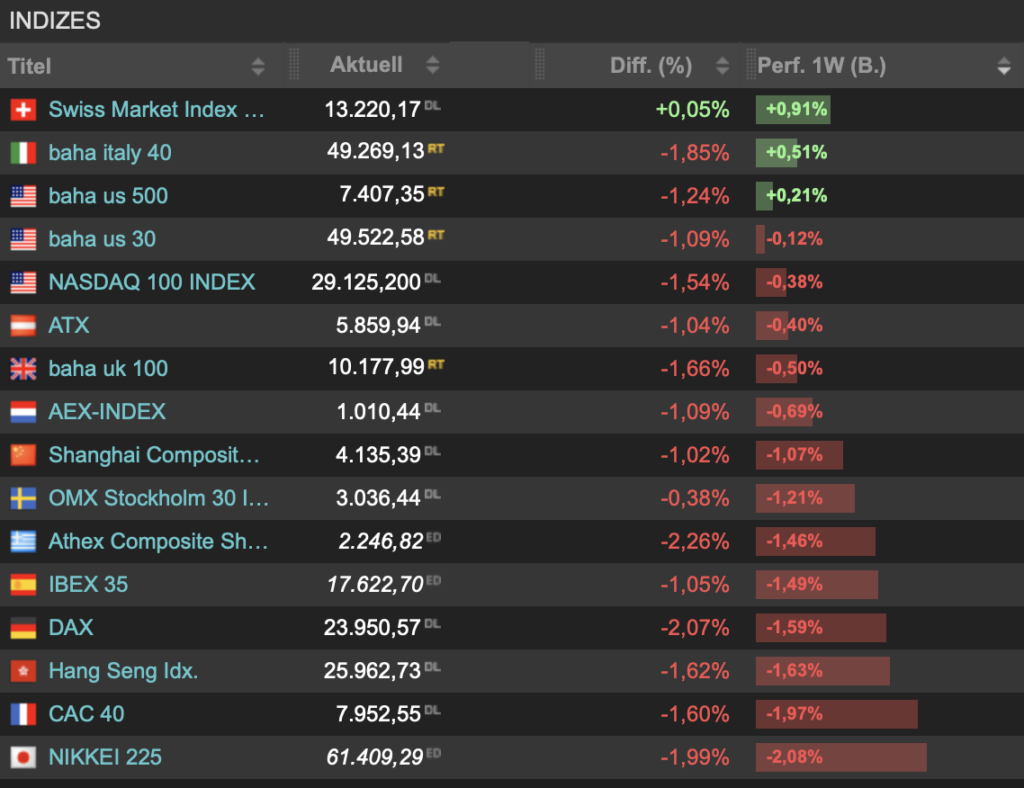Select the value 49.269,13
The width and height of the screenshot is (1024, 788).
[376, 151]
